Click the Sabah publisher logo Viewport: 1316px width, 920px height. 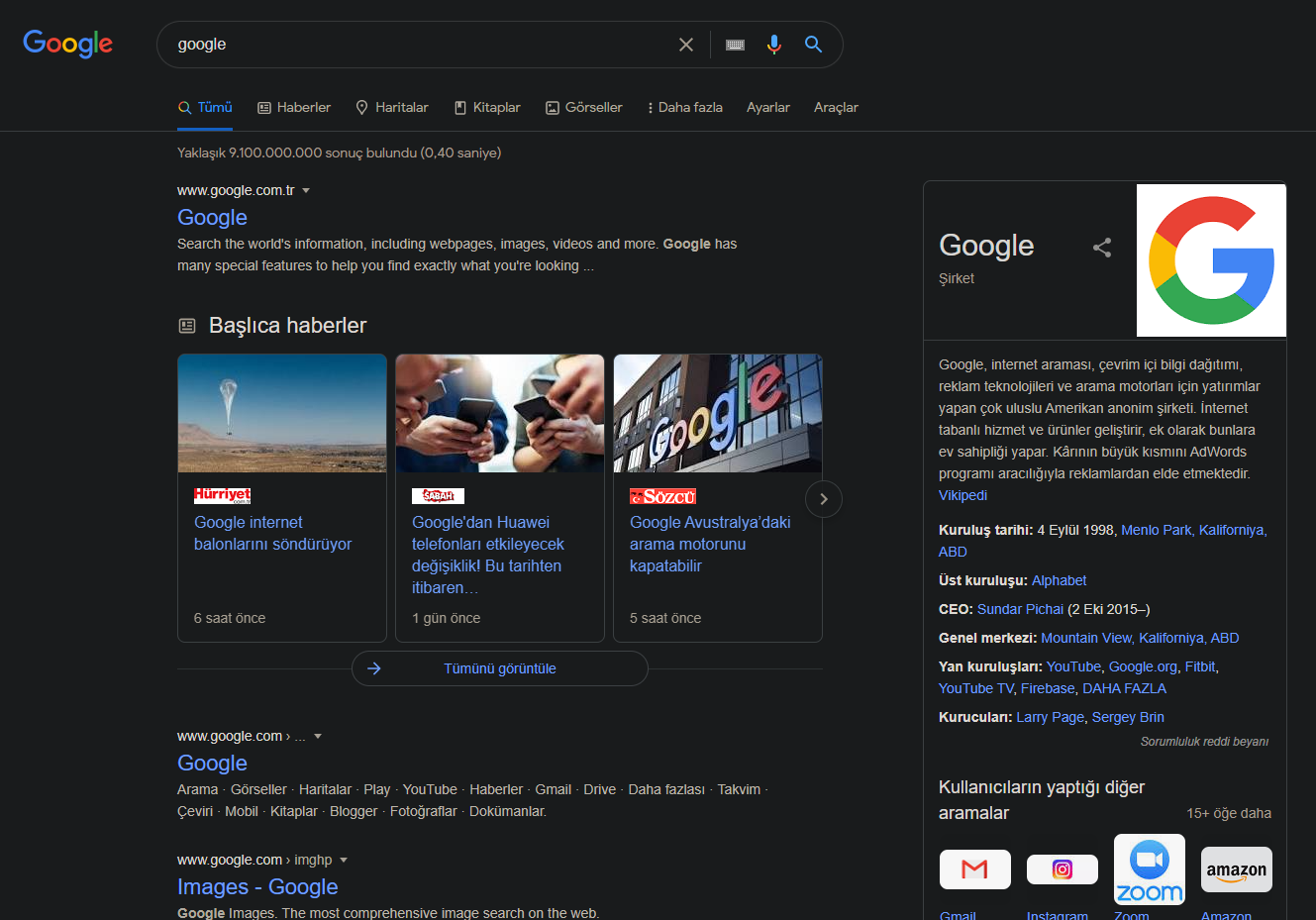pos(438,495)
